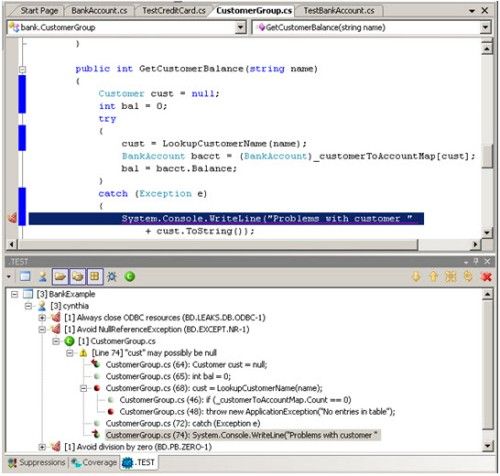Select line 68 LookupCustomerName entry

coord(214,388)
